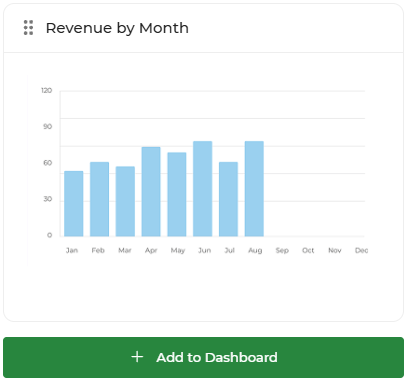Click the Sep axis label

[x=282, y=251]
